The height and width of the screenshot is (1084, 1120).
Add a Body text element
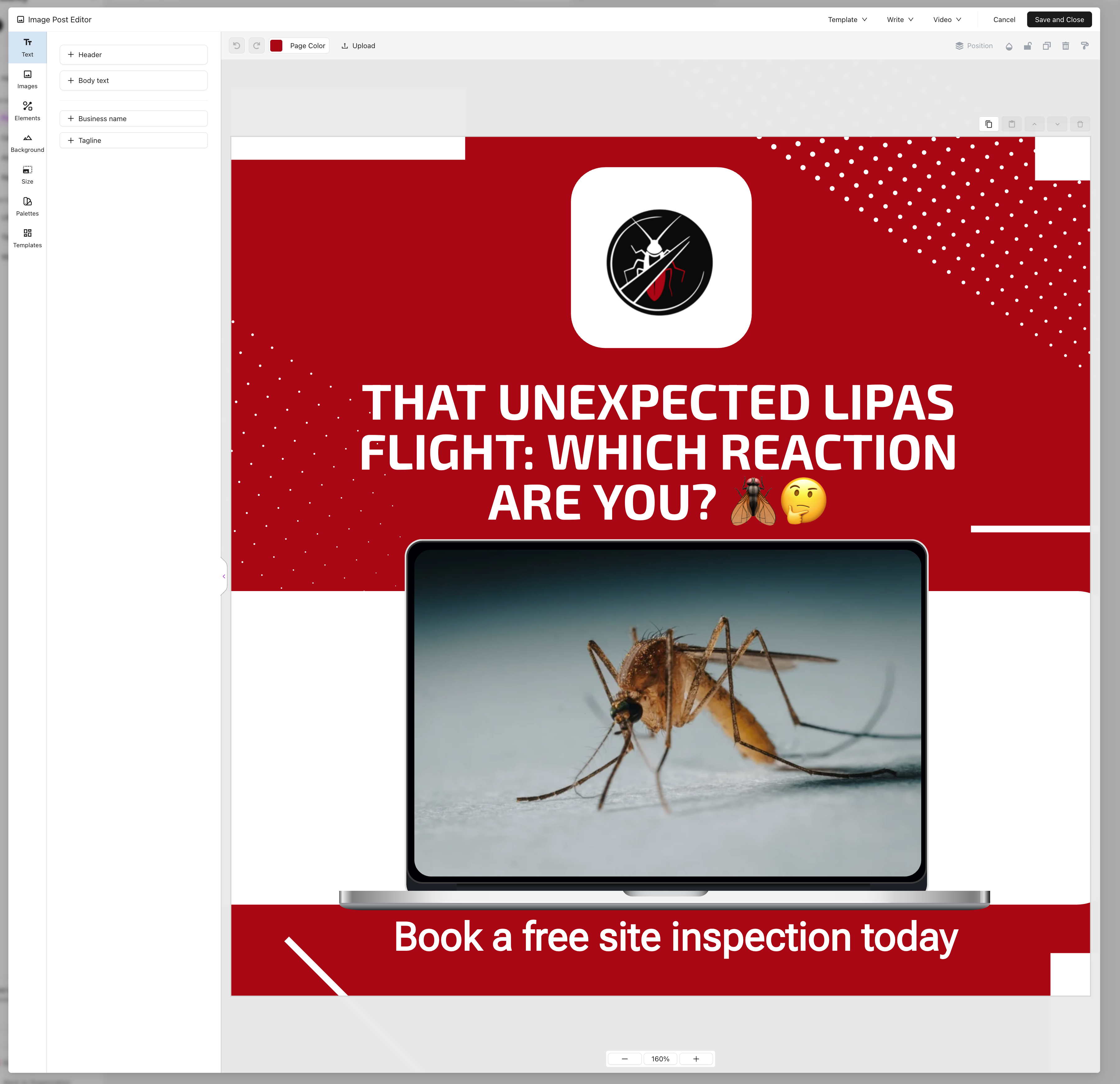point(133,80)
